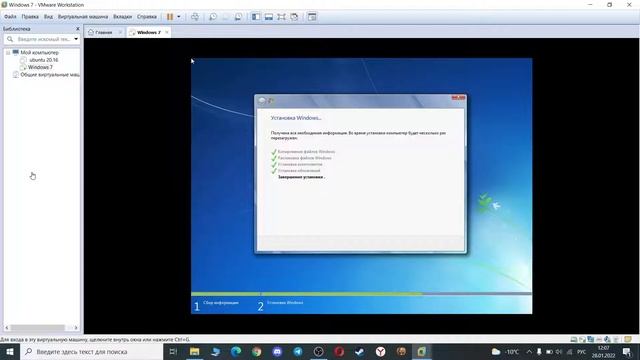Close the Windows 7 tab
640x360 pixels.
click(167, 32)
